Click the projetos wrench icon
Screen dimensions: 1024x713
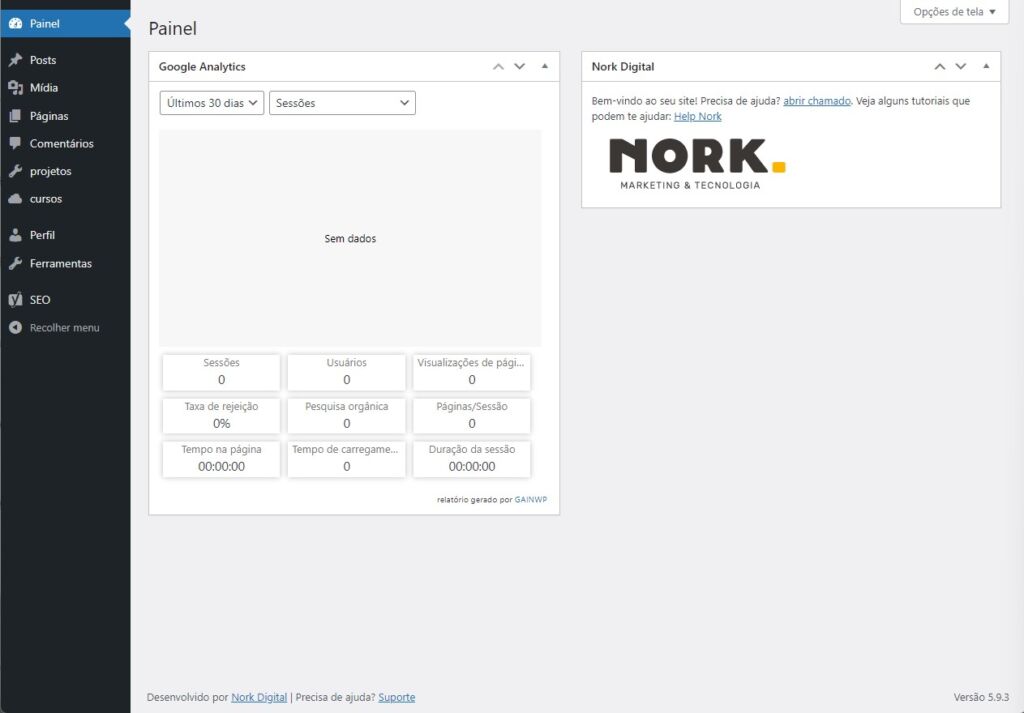click(15, 171)
